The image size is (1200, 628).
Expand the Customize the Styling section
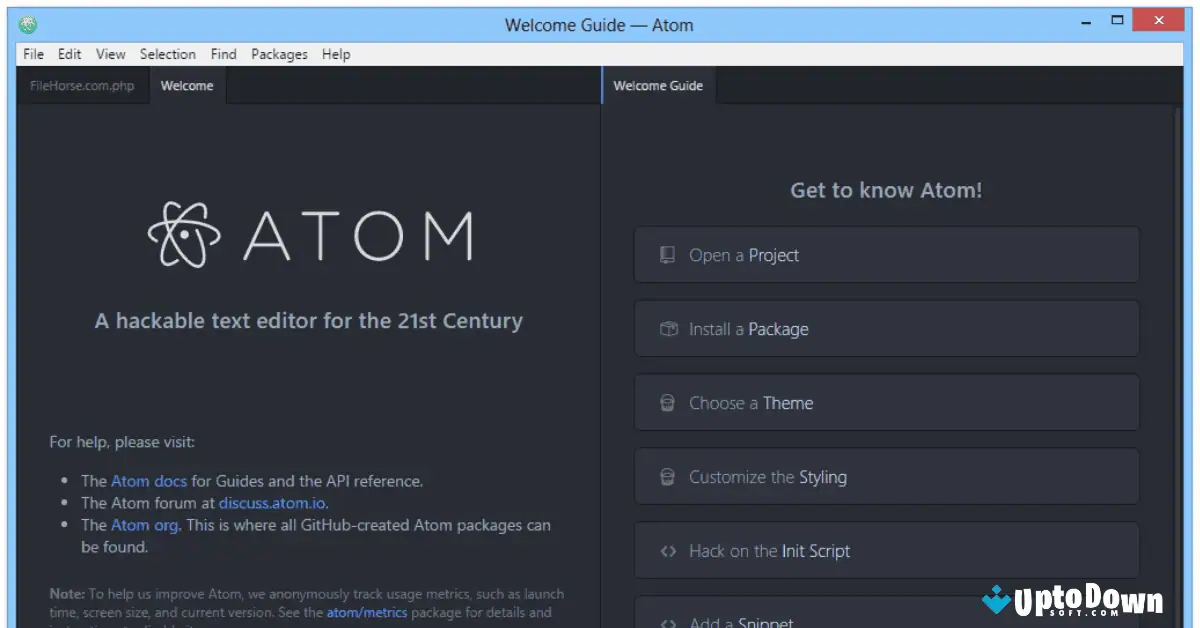coord(886,477)
